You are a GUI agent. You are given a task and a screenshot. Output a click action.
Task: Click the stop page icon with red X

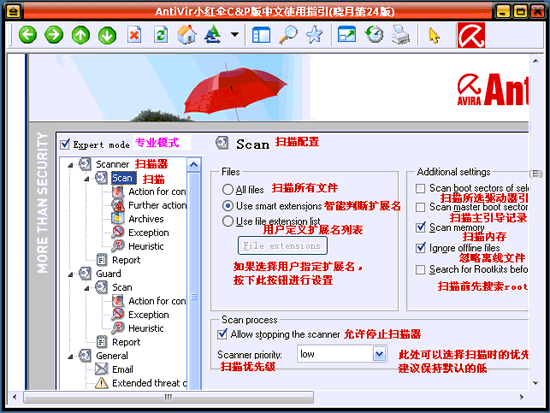point(134,35)
